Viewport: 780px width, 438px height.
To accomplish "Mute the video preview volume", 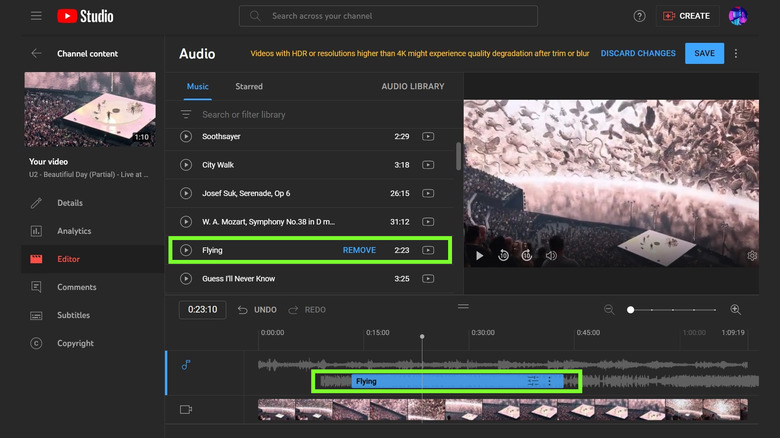I will click(551, 255).
